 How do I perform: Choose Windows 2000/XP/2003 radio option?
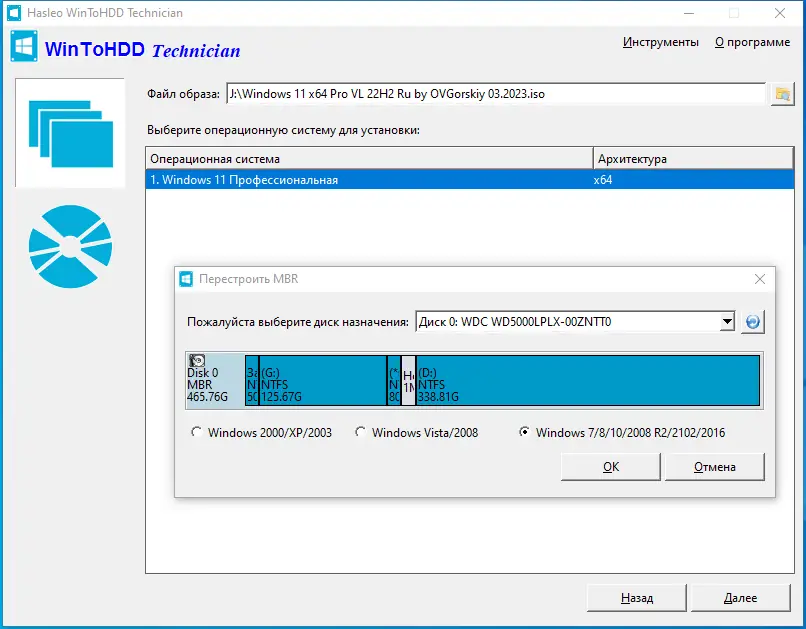click(261, 433)
